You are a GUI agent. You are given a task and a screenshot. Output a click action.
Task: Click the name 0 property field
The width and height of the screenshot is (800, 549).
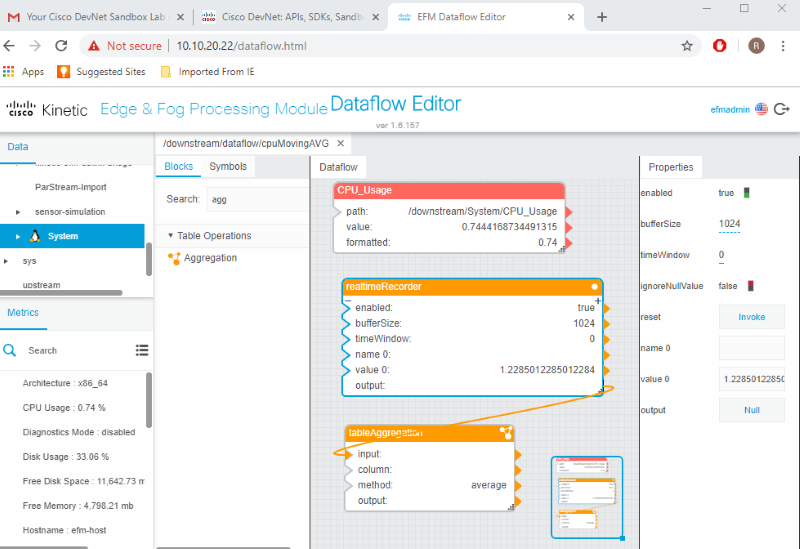752,348
